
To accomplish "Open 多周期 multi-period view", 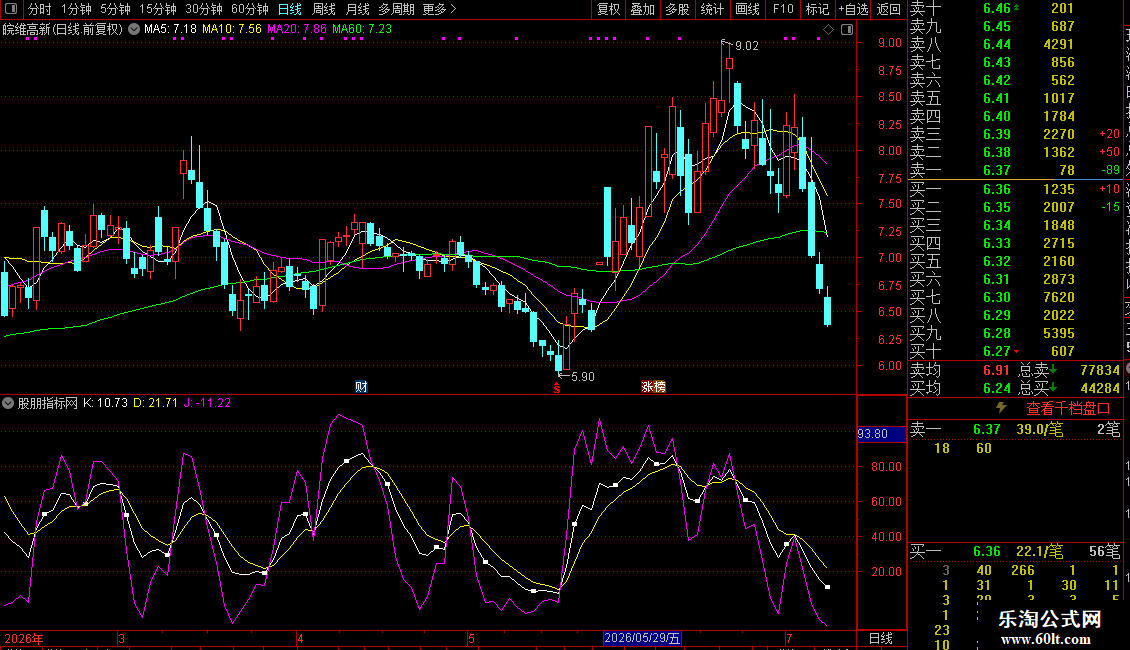I will 396,9.
